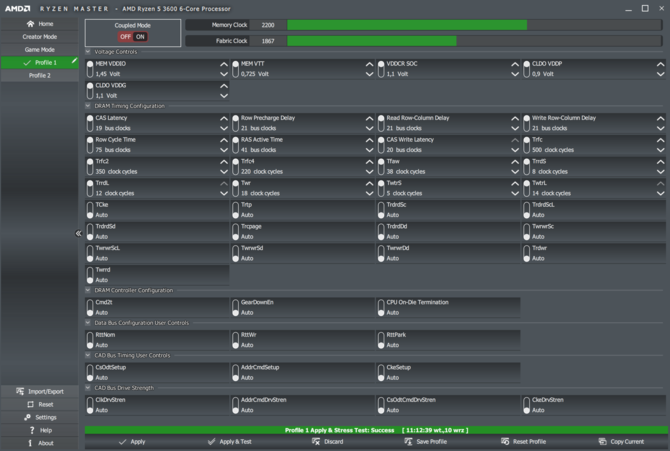670x451 pixels.
Task: Collapse the sidebar with the double-chevron icon
Action: 78,233
